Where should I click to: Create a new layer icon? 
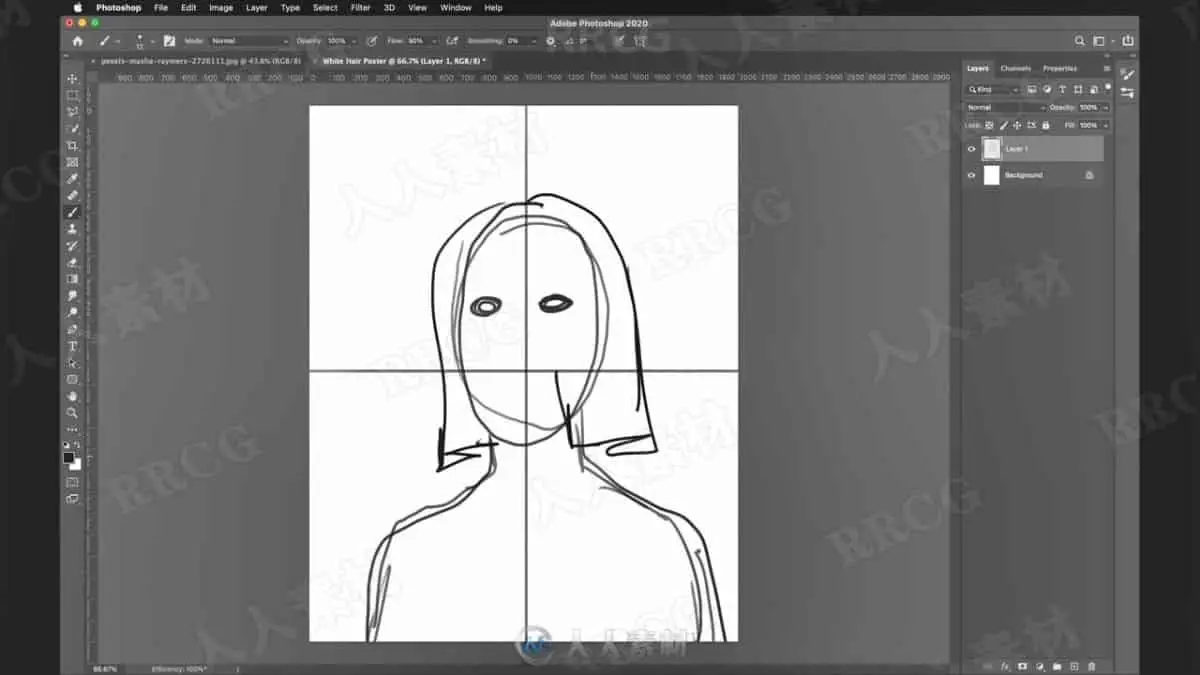click(1074, 666)
